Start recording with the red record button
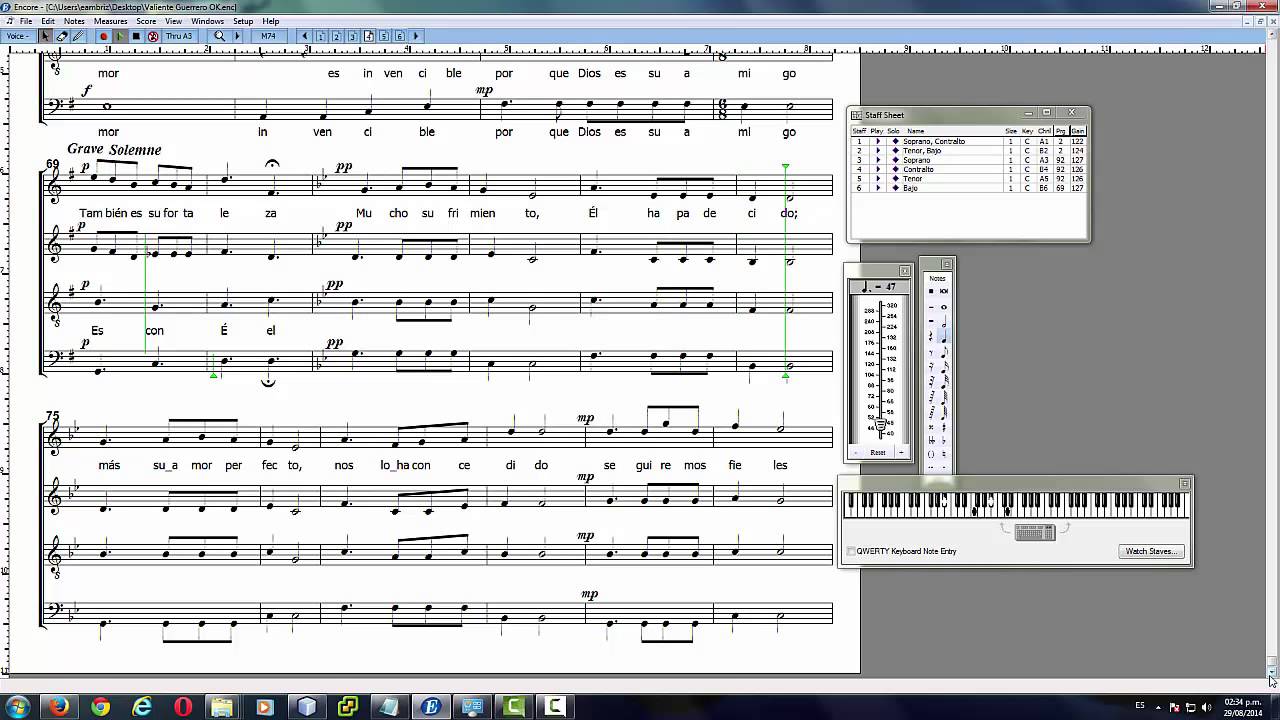The height and width of the screenshot is (720, 1280). coord(103,36)
